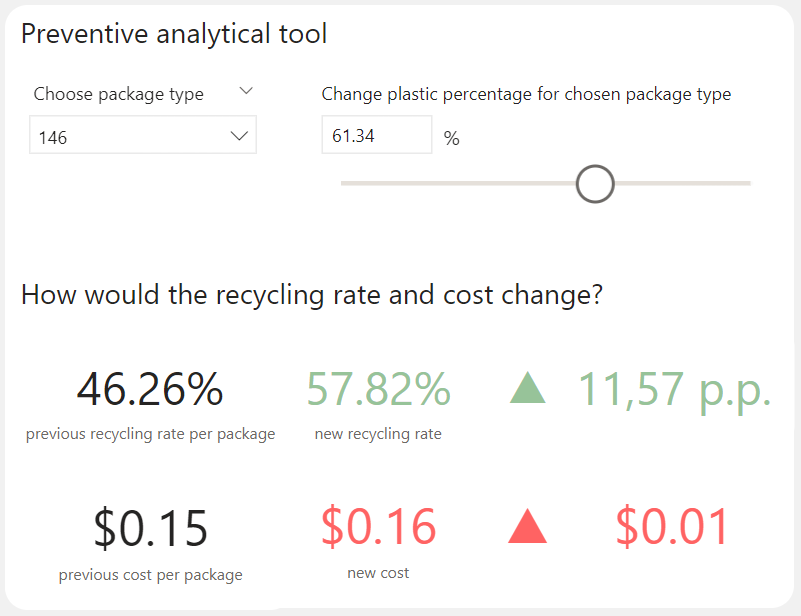Screen dimensions: 801x616
Task: Click the previous cost per package label
Action: [x=149, y=575]
